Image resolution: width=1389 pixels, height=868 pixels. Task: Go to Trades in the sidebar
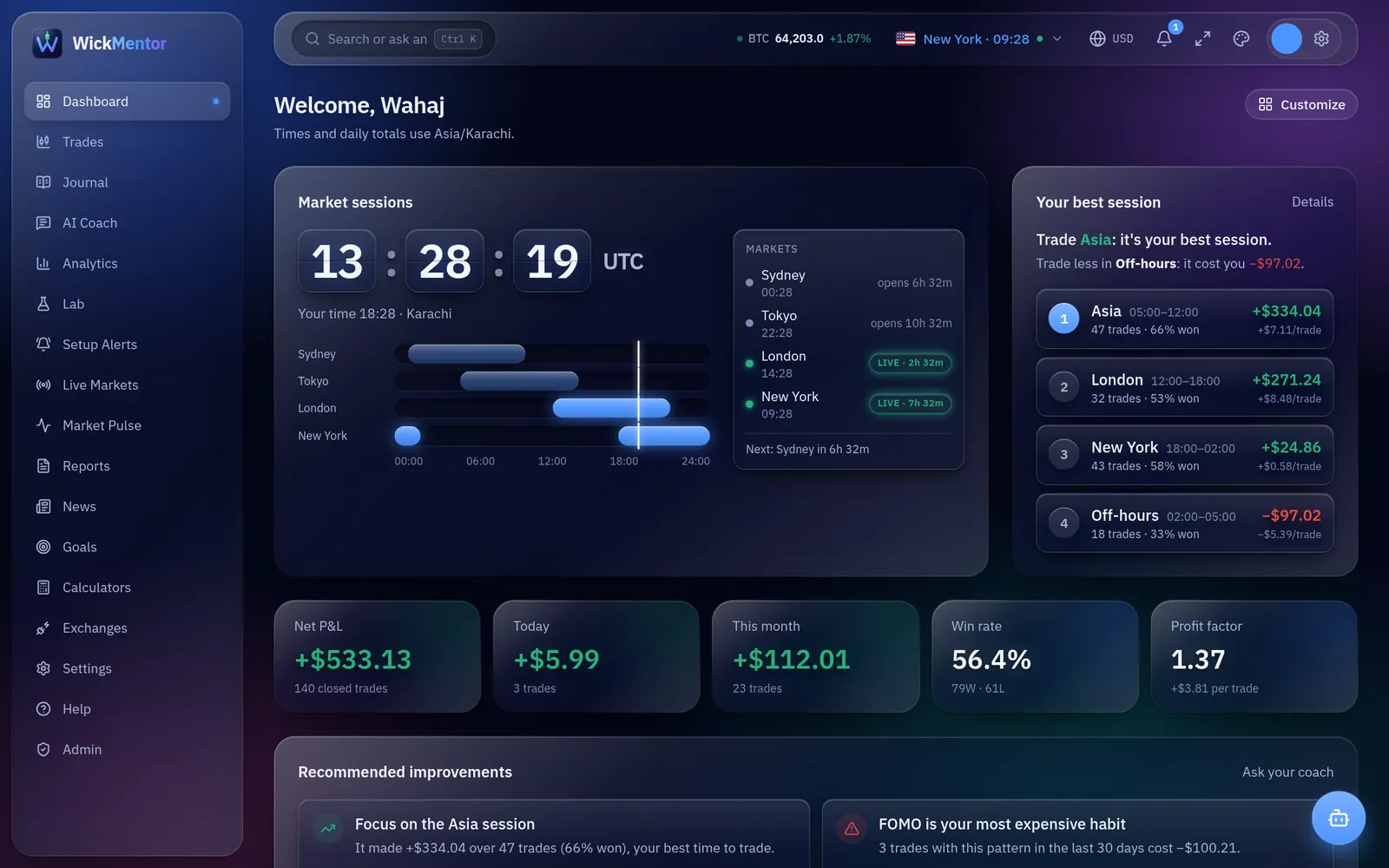[127, 142]
